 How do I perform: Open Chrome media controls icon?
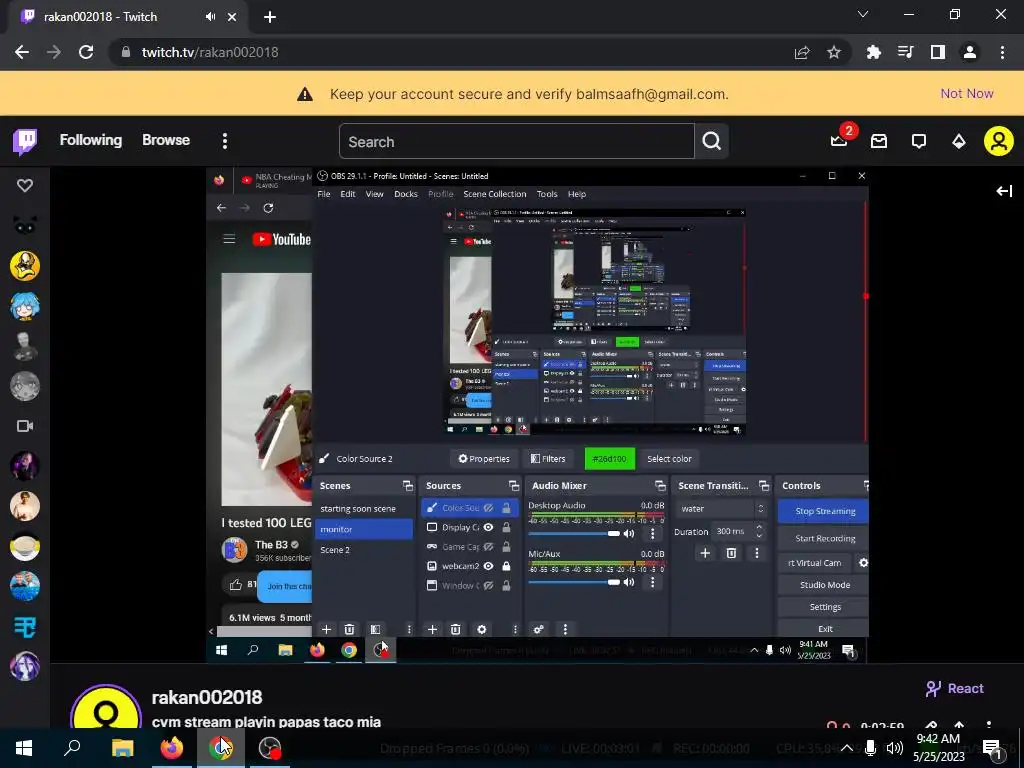[906, 52]
